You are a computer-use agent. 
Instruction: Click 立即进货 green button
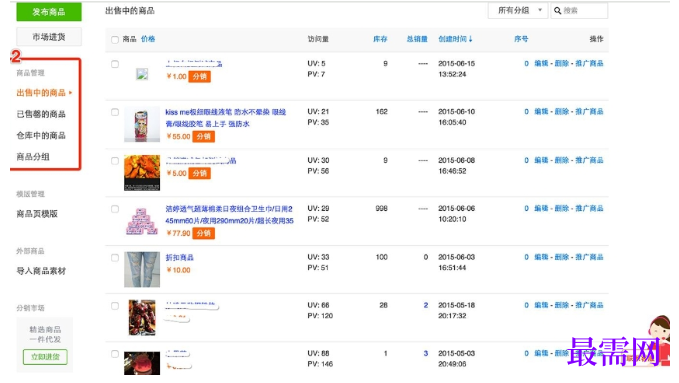point(45,357)
